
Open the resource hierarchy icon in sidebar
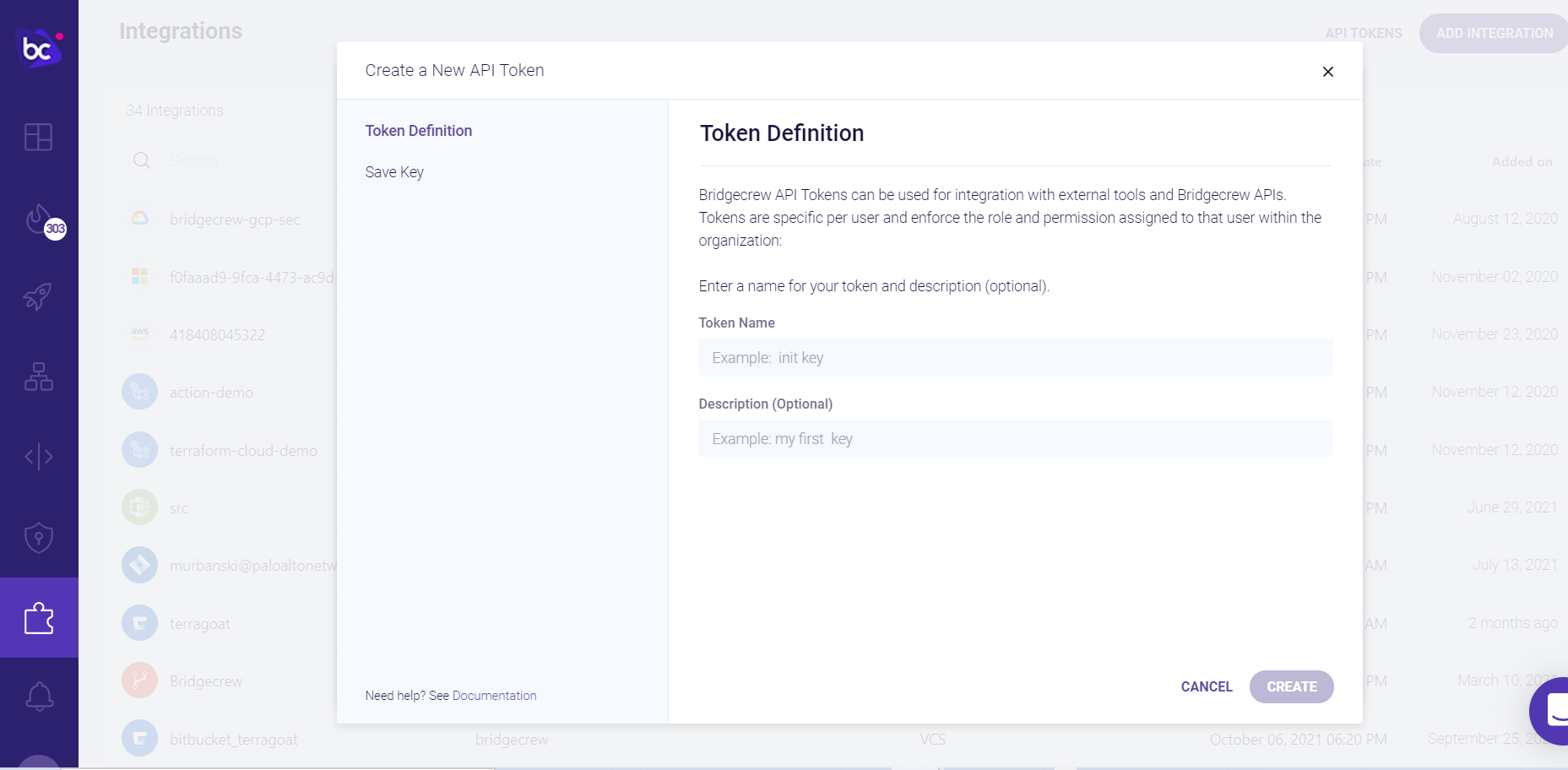pyautogui.click(x=39, y=377)
